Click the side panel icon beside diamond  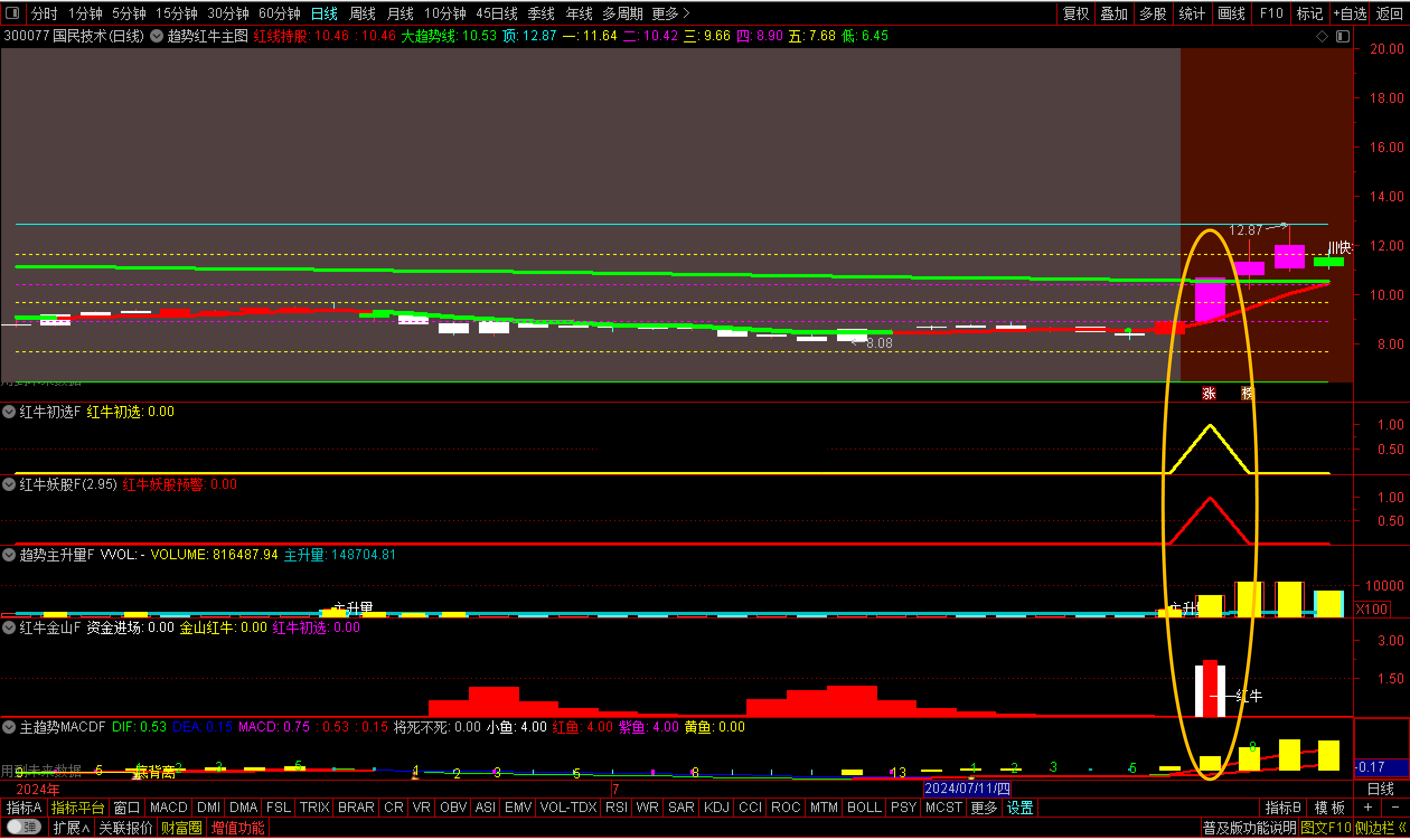click(x=1343, y=36)
